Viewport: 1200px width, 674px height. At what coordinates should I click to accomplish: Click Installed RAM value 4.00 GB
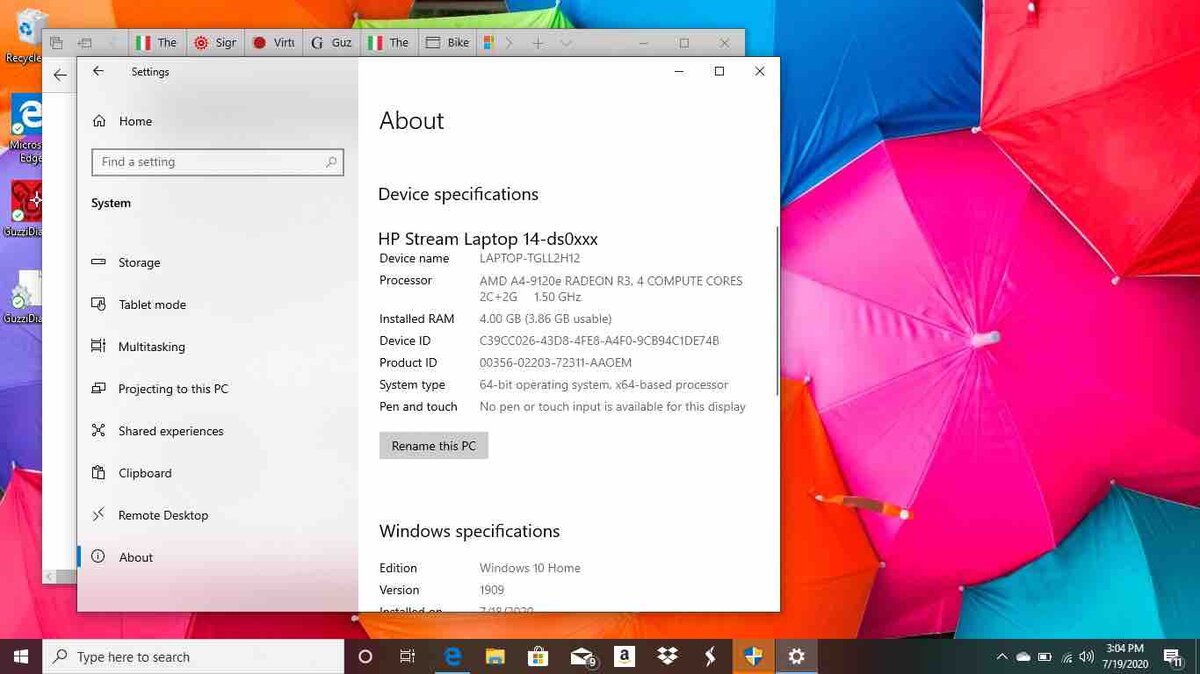pyautogui.click(x=545, y=319)
